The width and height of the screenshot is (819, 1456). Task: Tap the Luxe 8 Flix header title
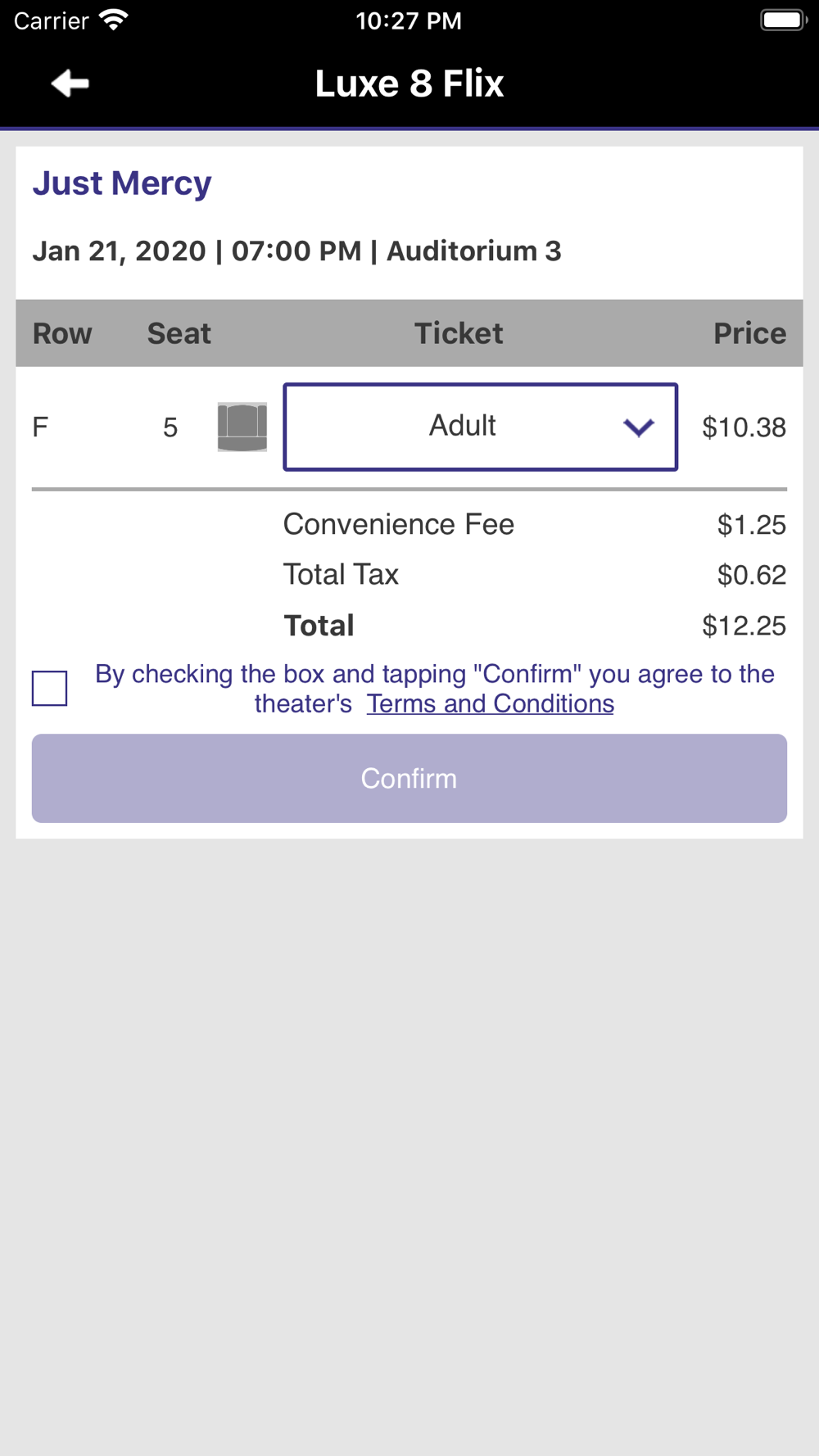click(409, 84)
